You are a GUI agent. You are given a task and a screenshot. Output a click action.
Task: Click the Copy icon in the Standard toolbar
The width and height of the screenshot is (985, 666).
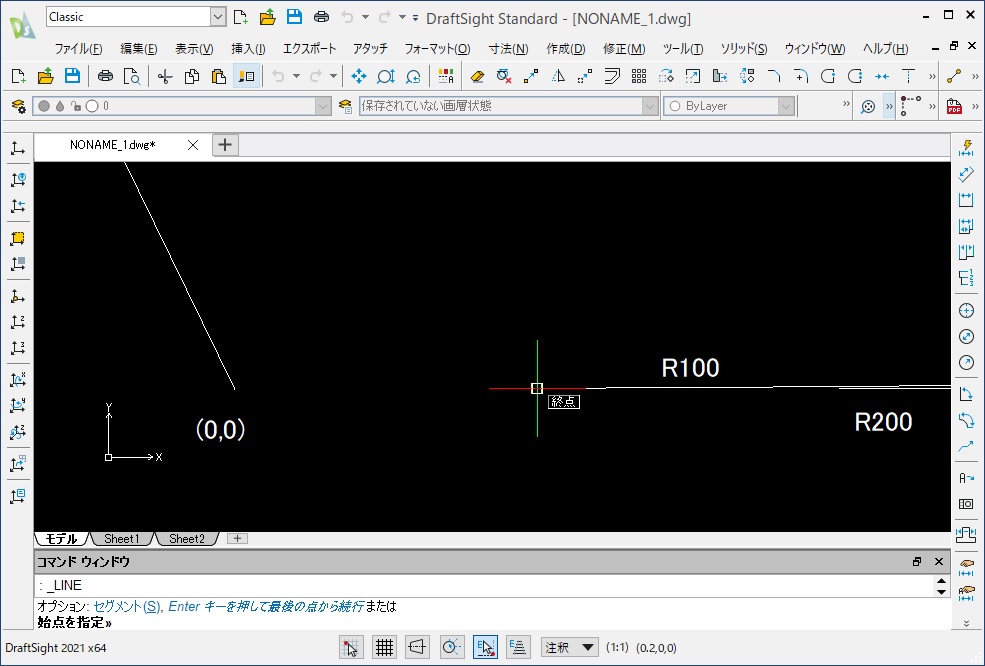(192, 77)
